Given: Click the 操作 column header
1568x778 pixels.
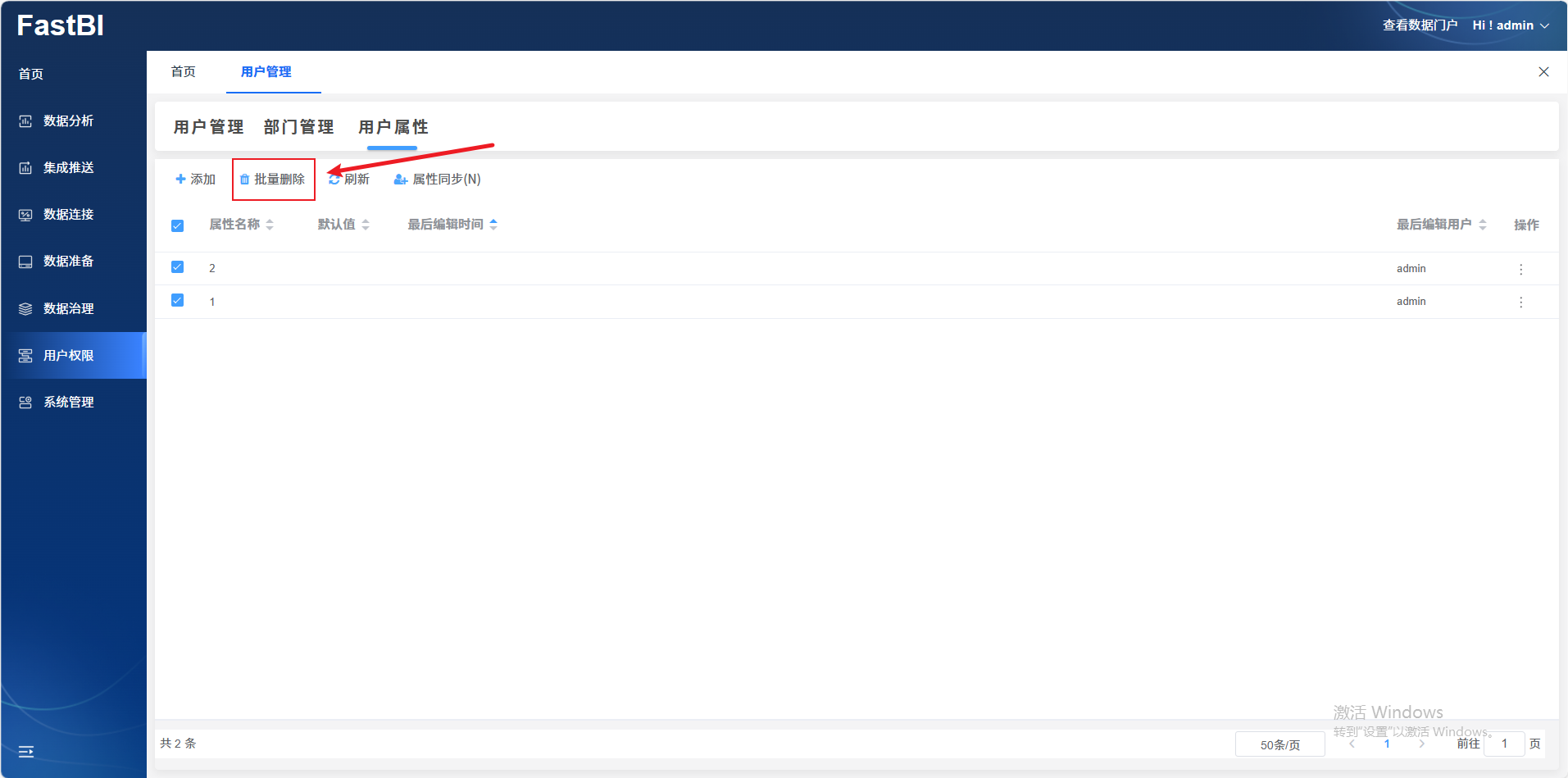Looking at the screenshot, I should click(x=1526, y=225).
